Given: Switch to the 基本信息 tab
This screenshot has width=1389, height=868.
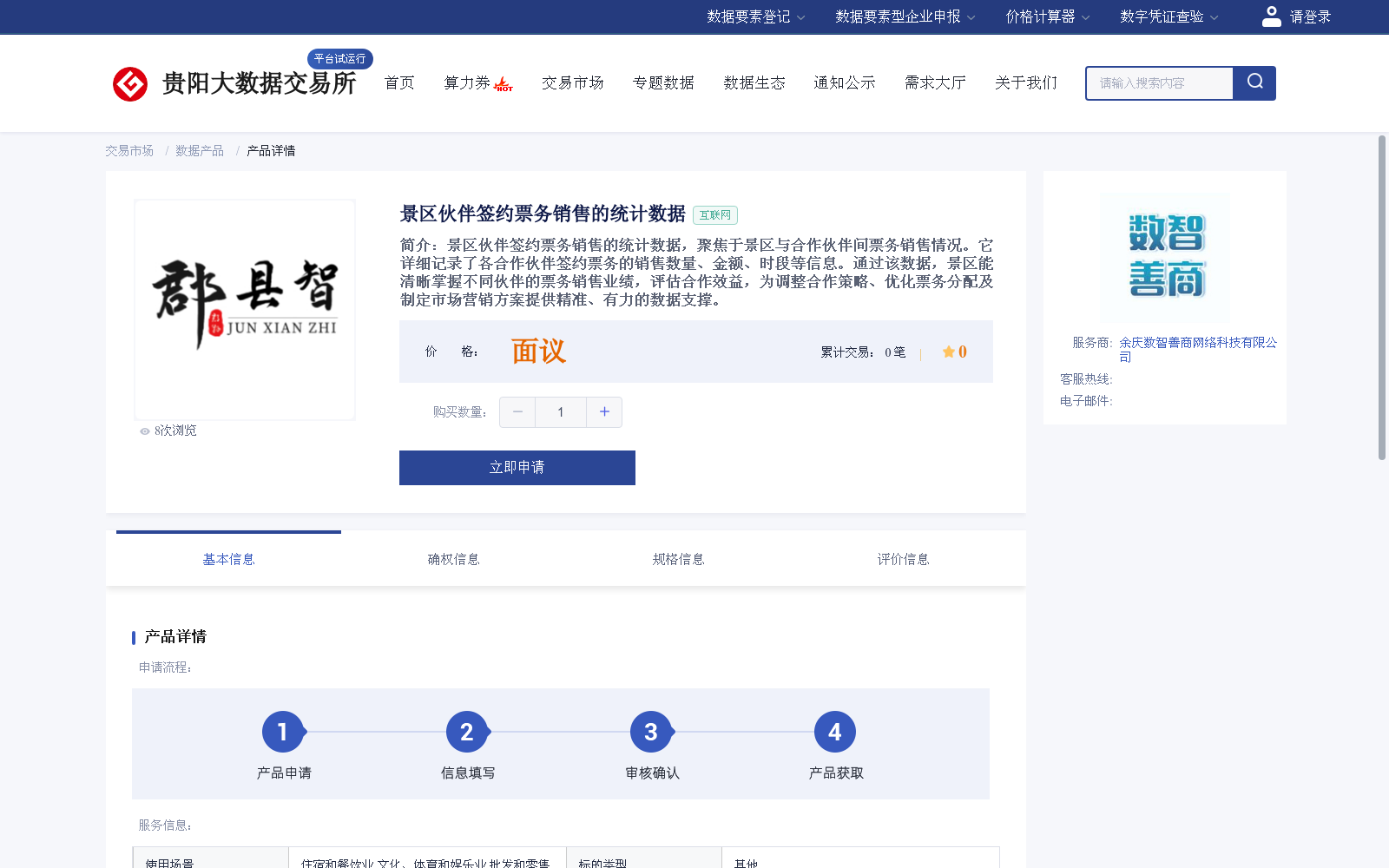Looking at the screenshot, I should click(228, 560).
